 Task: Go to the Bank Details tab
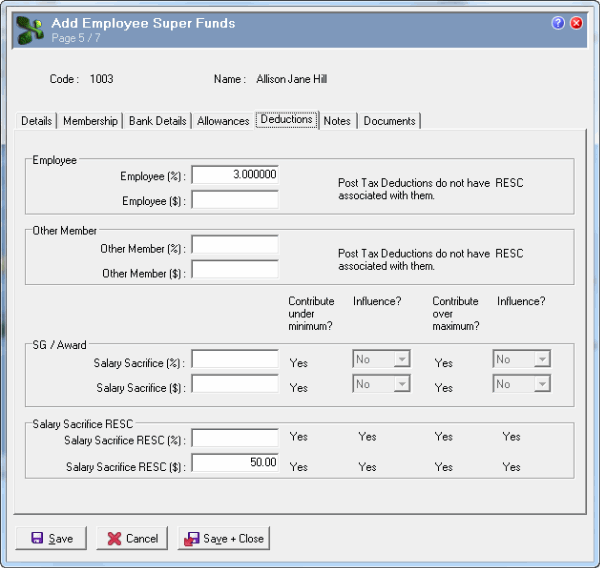[x=158, y=121]
